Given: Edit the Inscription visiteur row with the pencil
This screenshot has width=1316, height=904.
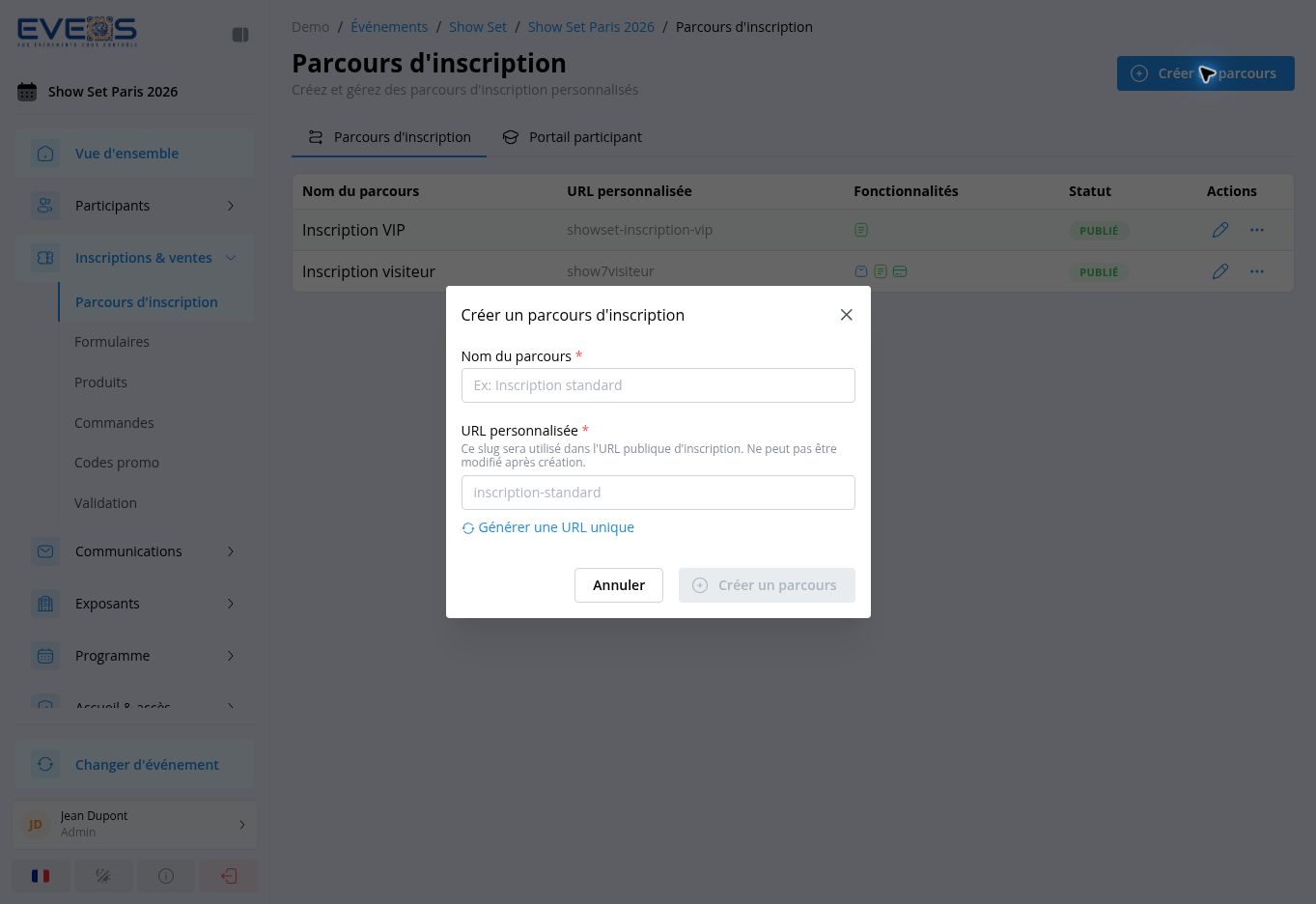Looking at the screenshot, I should [1220, 271].
